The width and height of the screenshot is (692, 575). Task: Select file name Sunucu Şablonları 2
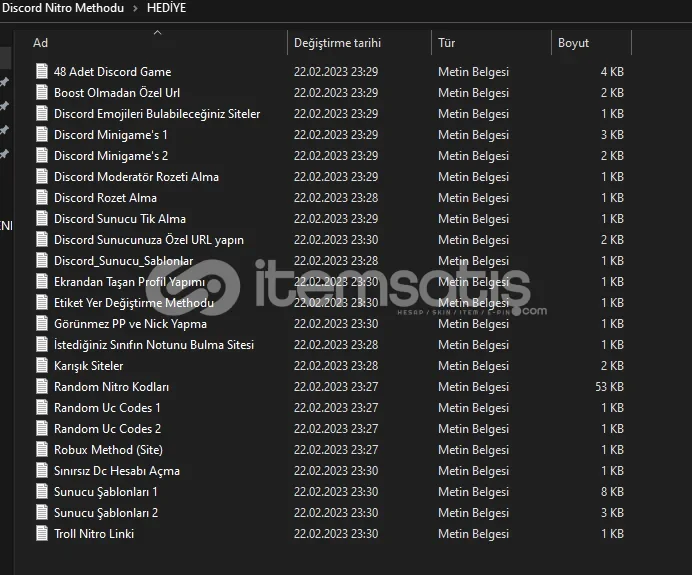[106, 513]
